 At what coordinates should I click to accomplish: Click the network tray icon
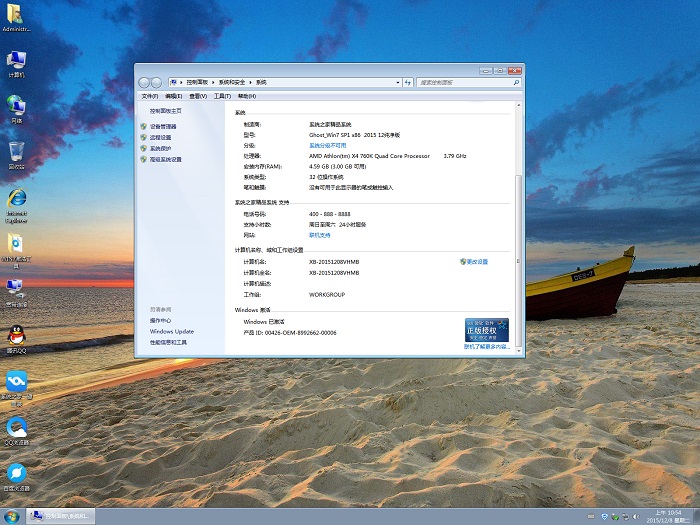(626, 517)
